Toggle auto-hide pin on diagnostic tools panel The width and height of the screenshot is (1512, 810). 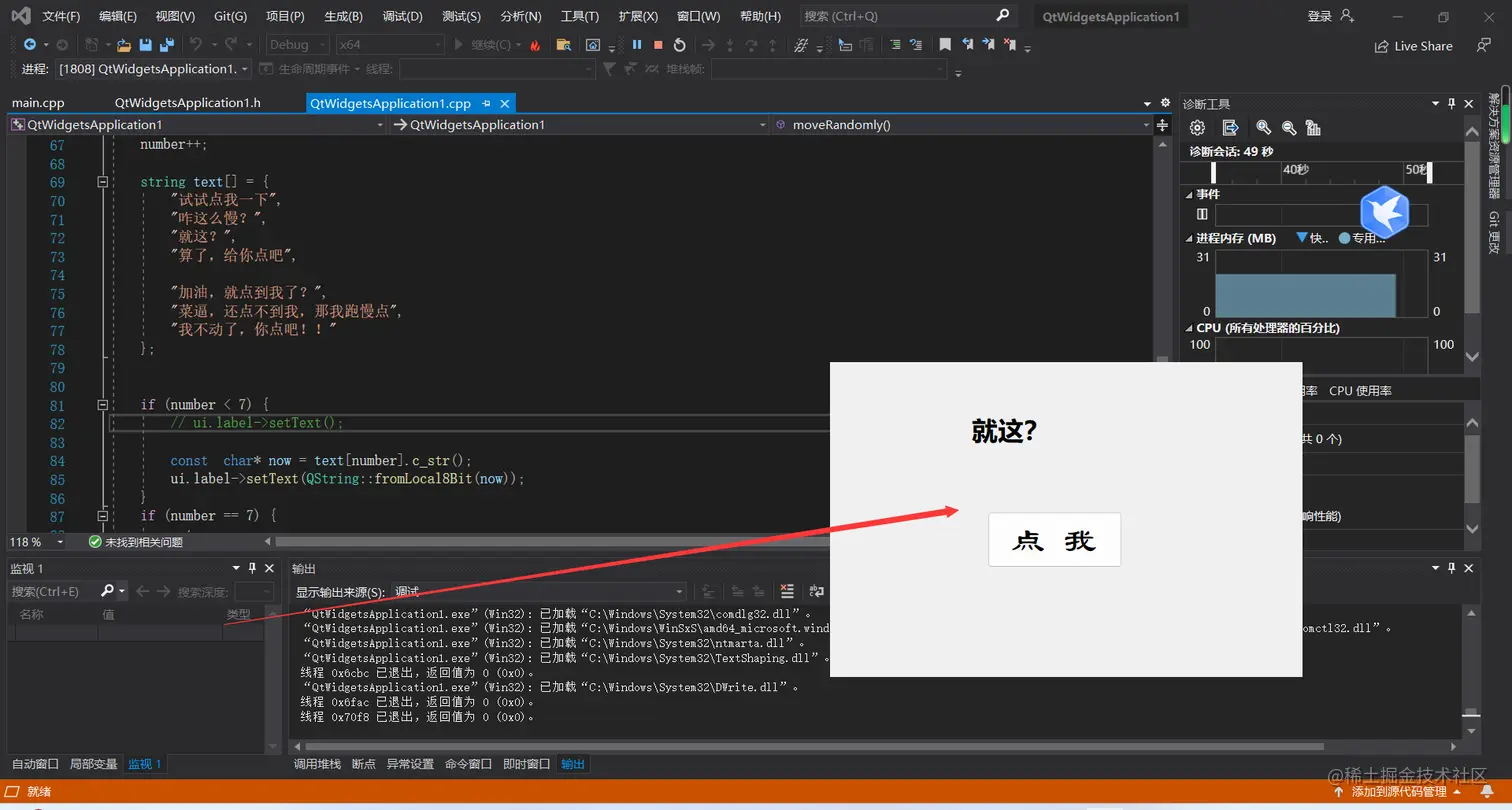tap(1452, 104)
